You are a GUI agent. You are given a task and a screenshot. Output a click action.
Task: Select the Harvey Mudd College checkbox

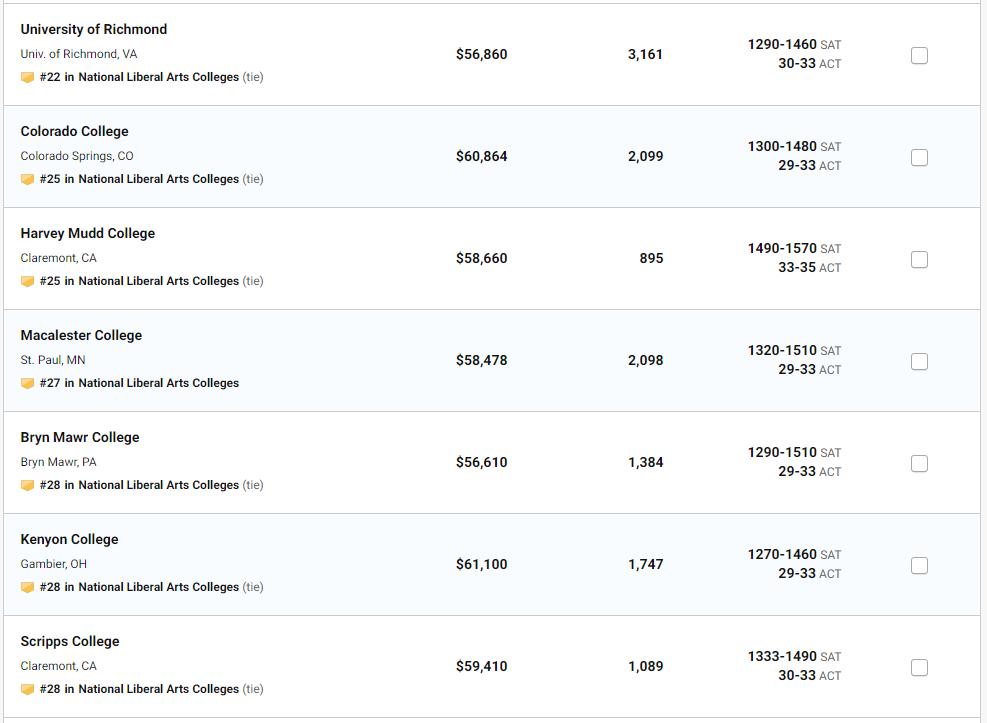click(919, 260)
